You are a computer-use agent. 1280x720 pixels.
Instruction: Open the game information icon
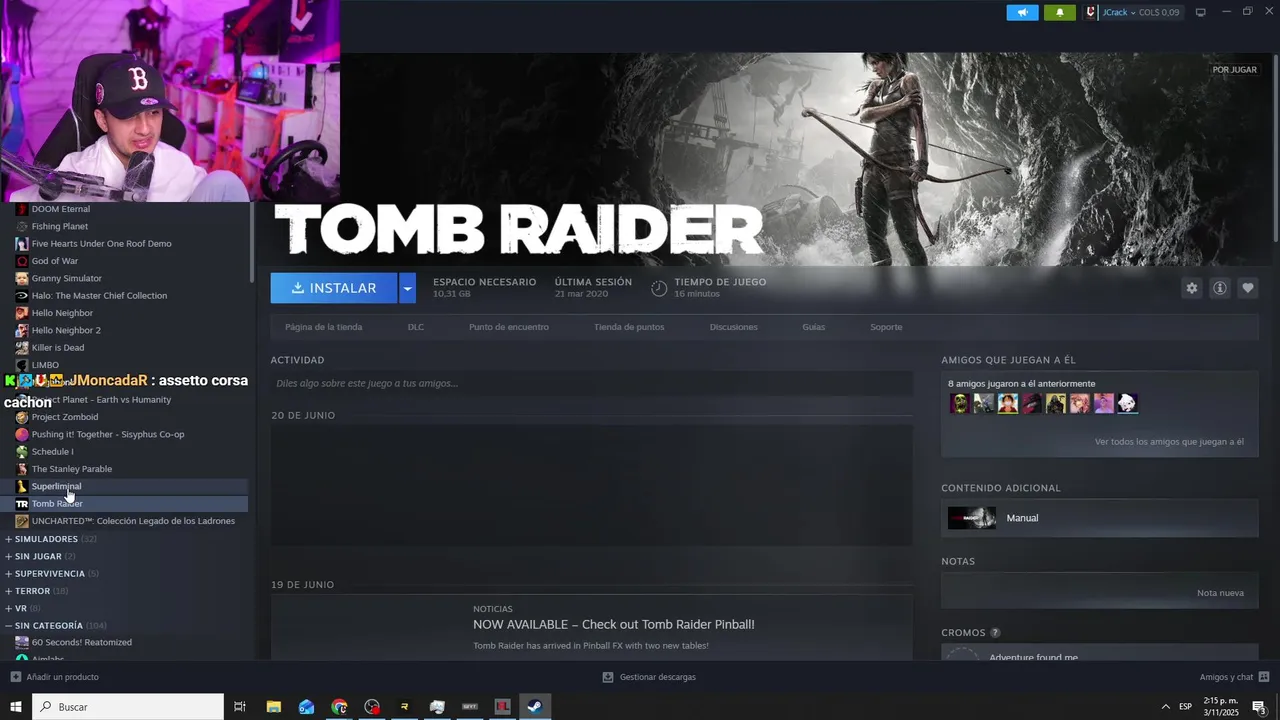(x=1219, y=288)
